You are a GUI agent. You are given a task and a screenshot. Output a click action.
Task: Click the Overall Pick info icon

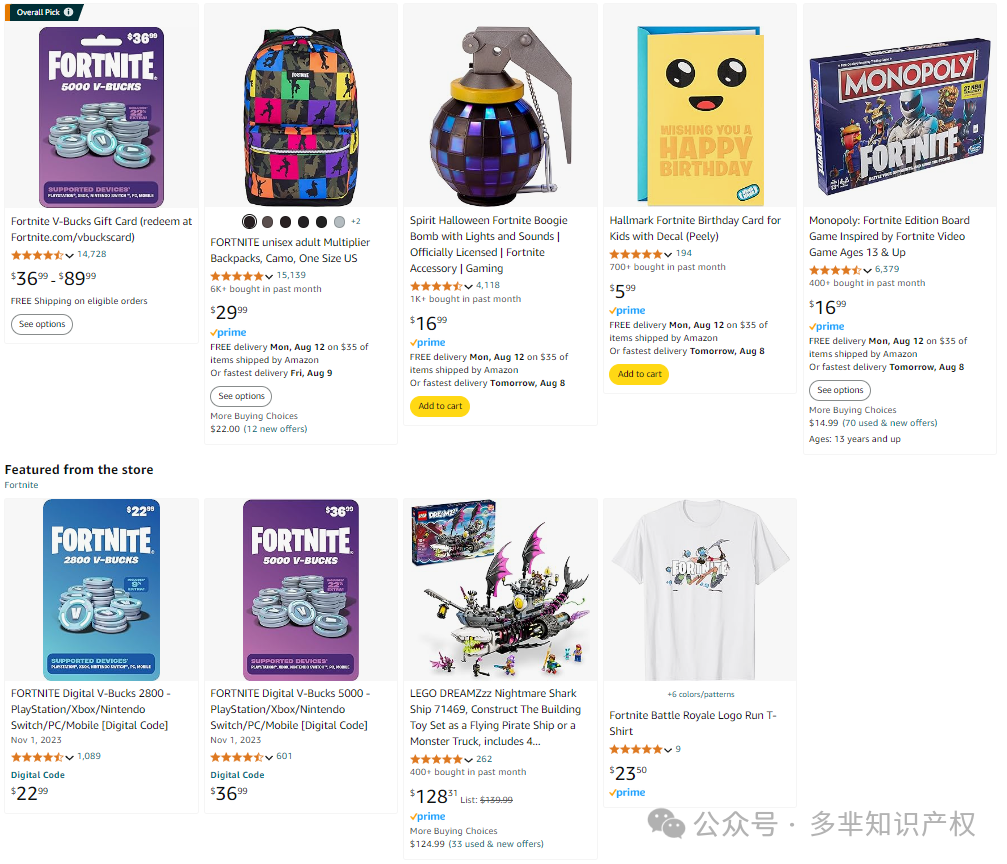point(68,12)
